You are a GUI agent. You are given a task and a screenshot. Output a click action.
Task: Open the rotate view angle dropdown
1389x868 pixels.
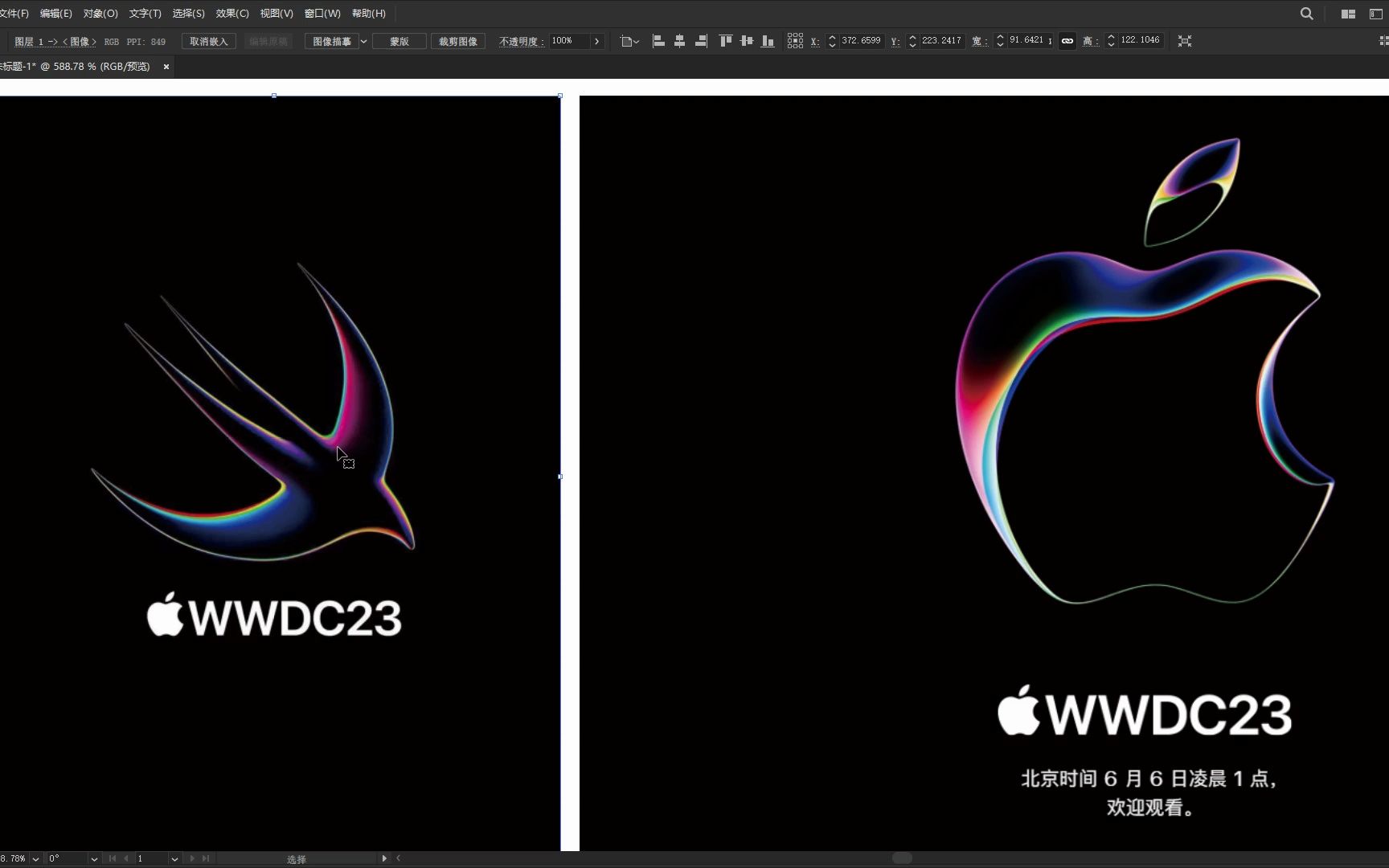click(x=94, y=859)
